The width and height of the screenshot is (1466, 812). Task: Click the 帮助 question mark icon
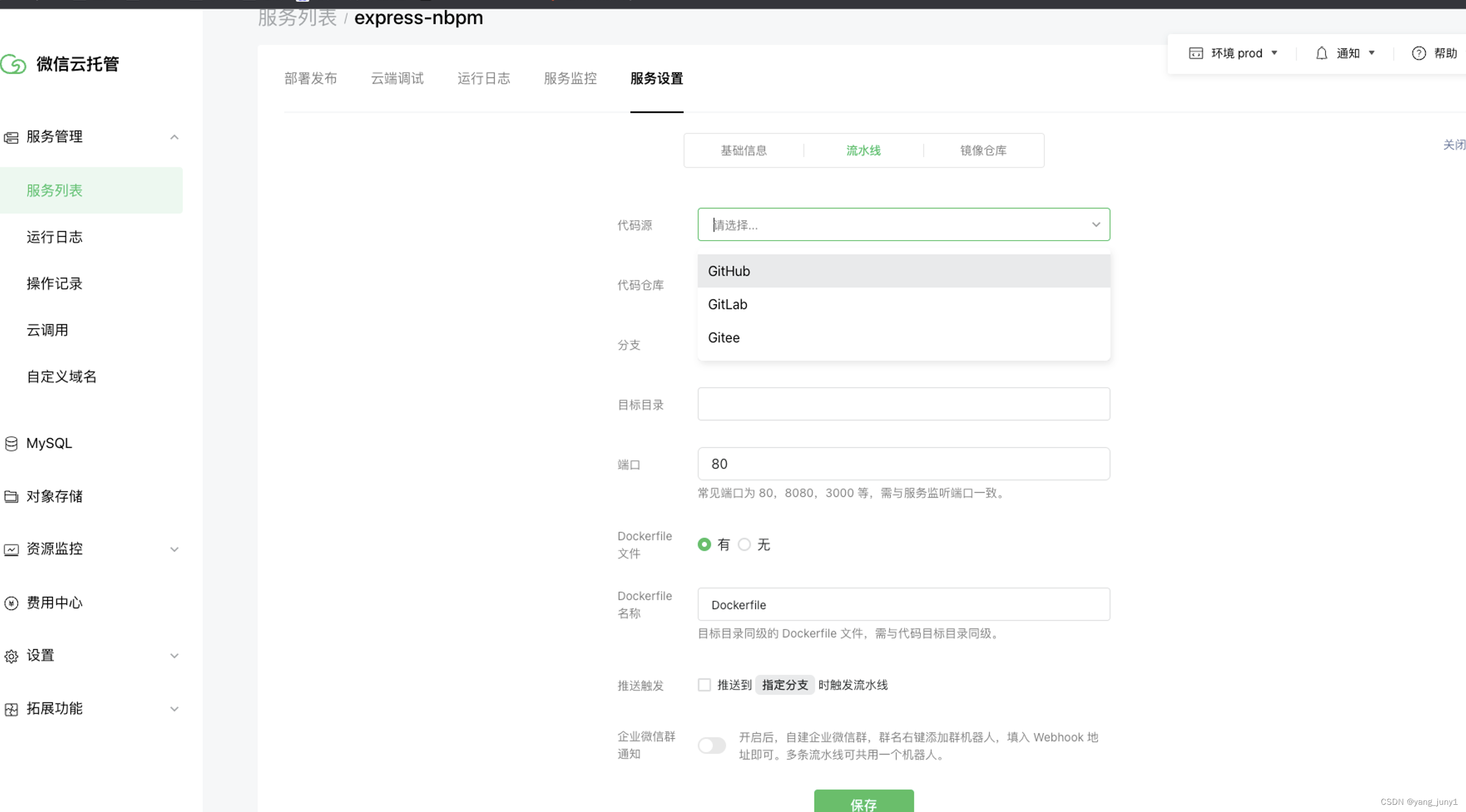pyautogui.click(x=1418, y=54)
